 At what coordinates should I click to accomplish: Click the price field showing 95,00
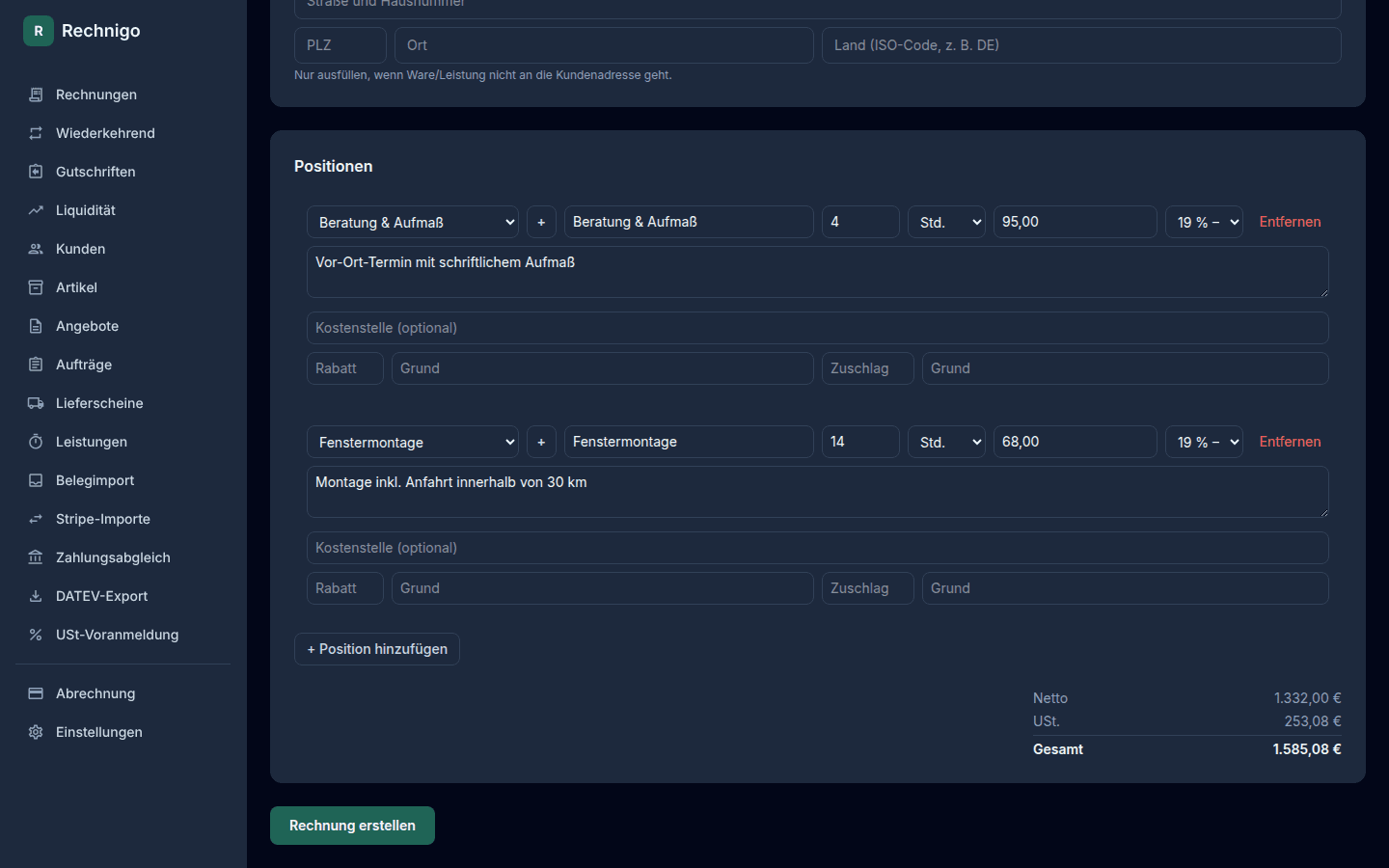point(1076,222)
